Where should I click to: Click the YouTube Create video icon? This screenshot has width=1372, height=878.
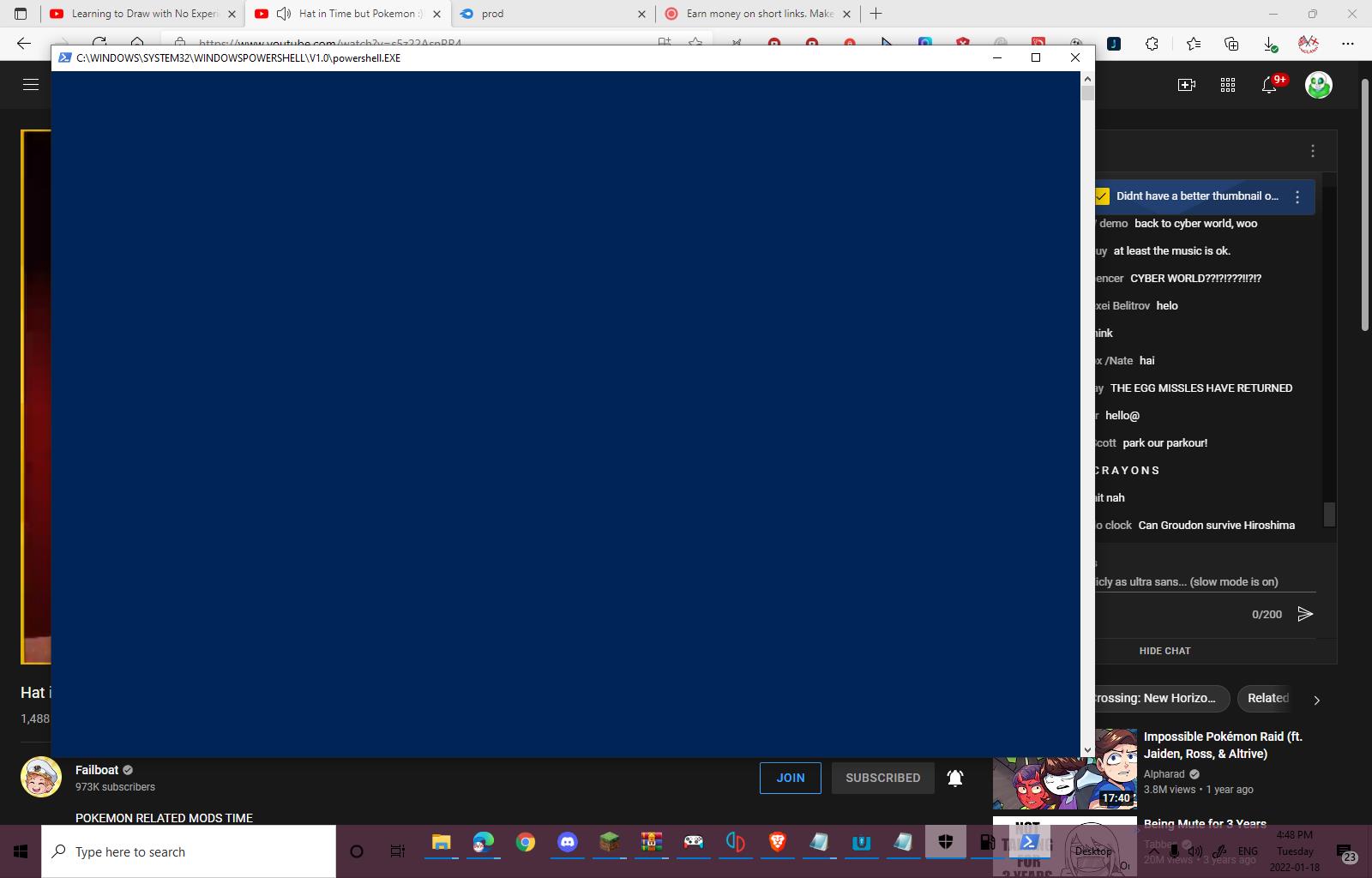pos(1187,85)
